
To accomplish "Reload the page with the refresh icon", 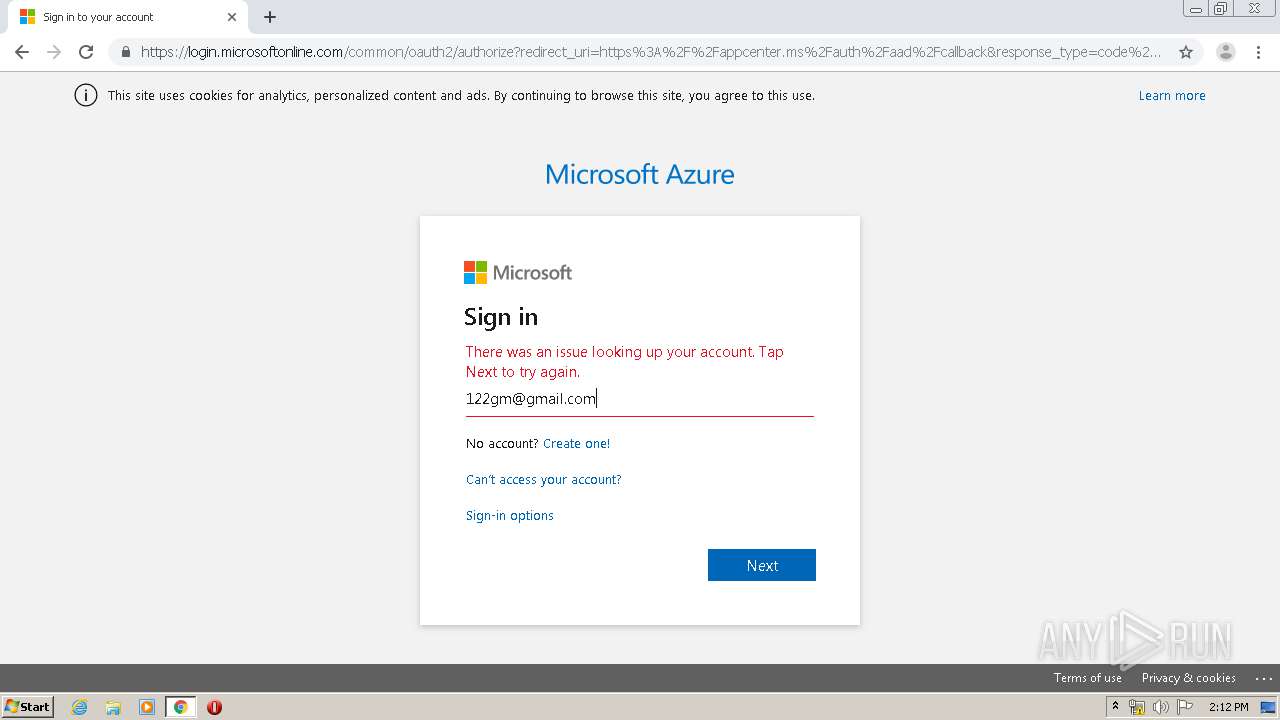I will tap(86, 52).
